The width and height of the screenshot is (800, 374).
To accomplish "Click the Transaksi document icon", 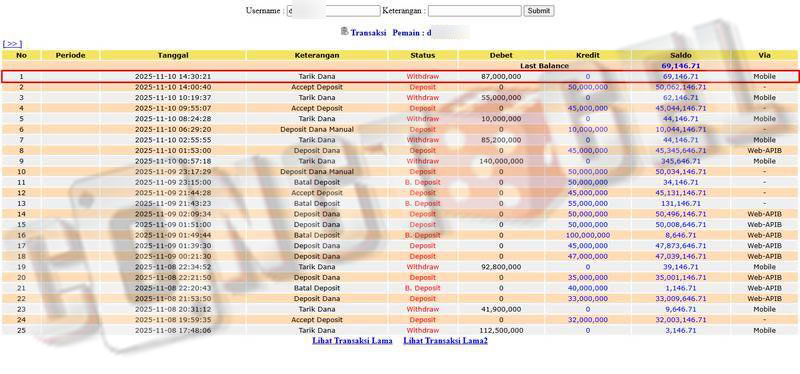I will tap(344, 32).
